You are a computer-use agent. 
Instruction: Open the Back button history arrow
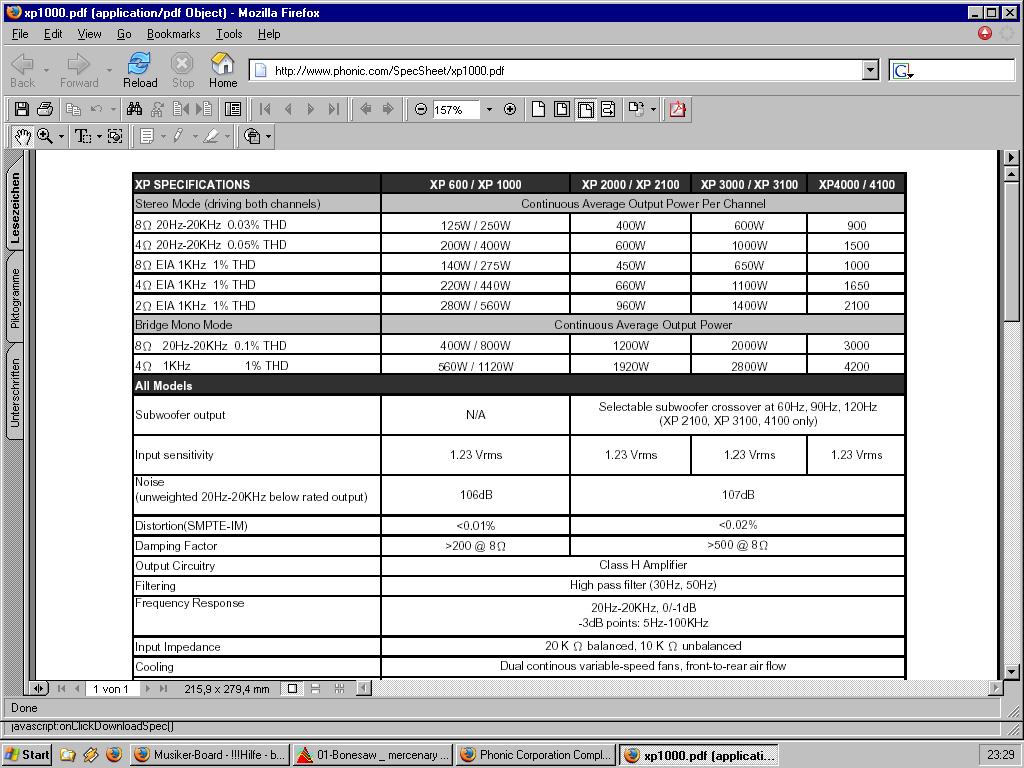point(46,69)
